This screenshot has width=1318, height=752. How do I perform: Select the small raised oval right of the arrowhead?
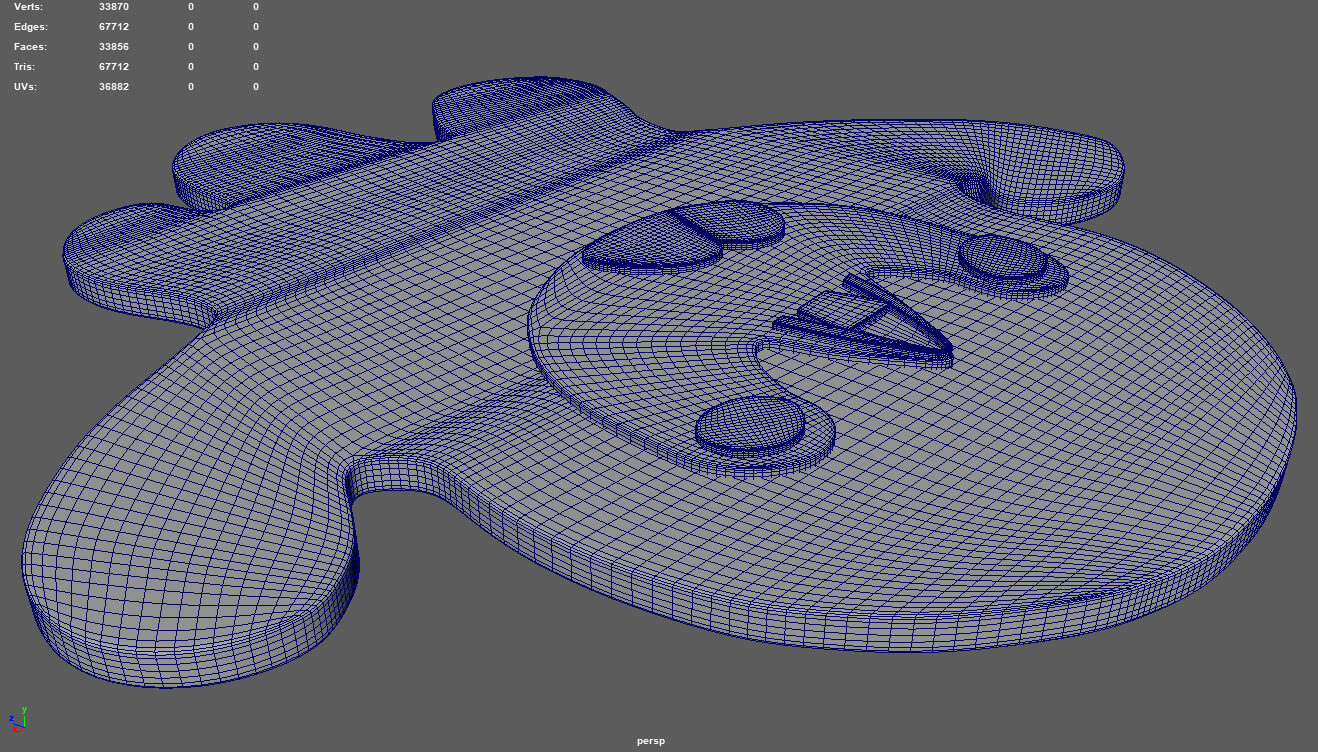pyautogui.click(x=1005, y=258)
